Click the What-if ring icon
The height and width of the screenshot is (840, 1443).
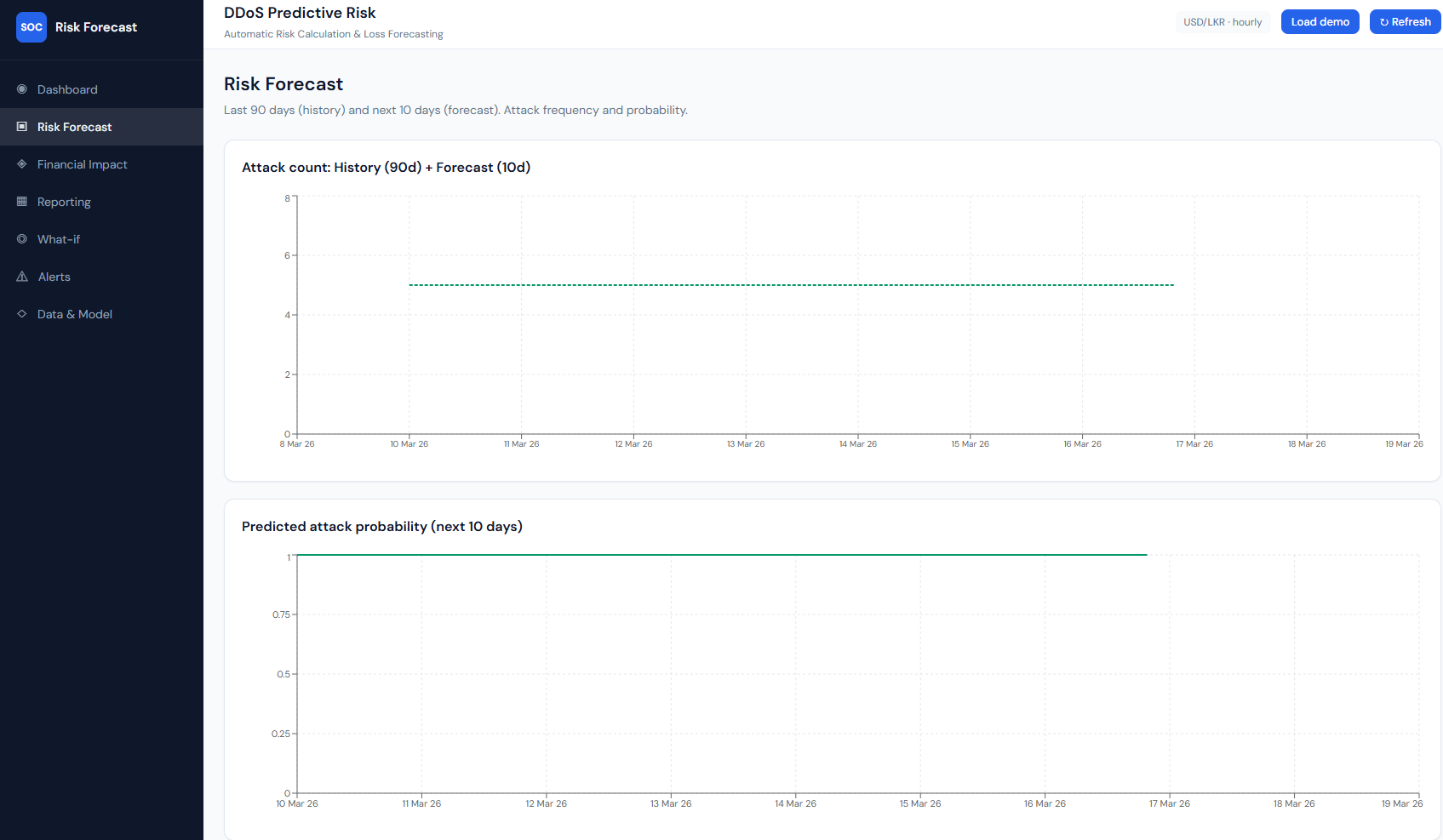[x=22, y=239]
